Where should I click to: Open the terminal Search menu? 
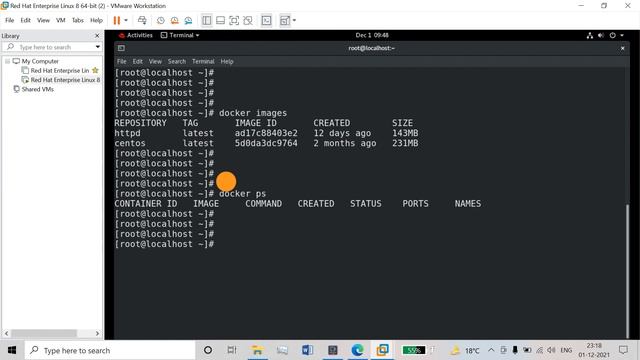pyautogui.click(x=177, y=62)
